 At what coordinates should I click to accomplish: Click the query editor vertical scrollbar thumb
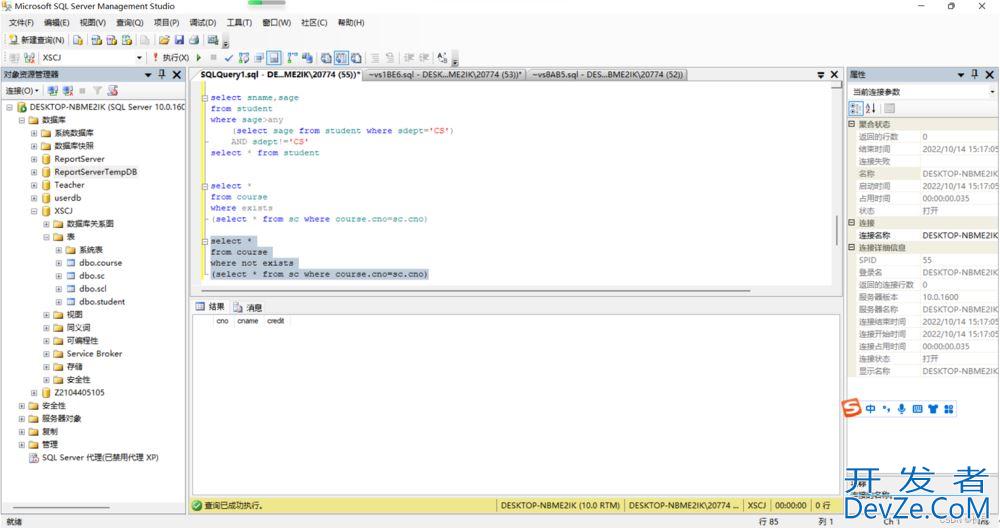click(x=837, y=230)
